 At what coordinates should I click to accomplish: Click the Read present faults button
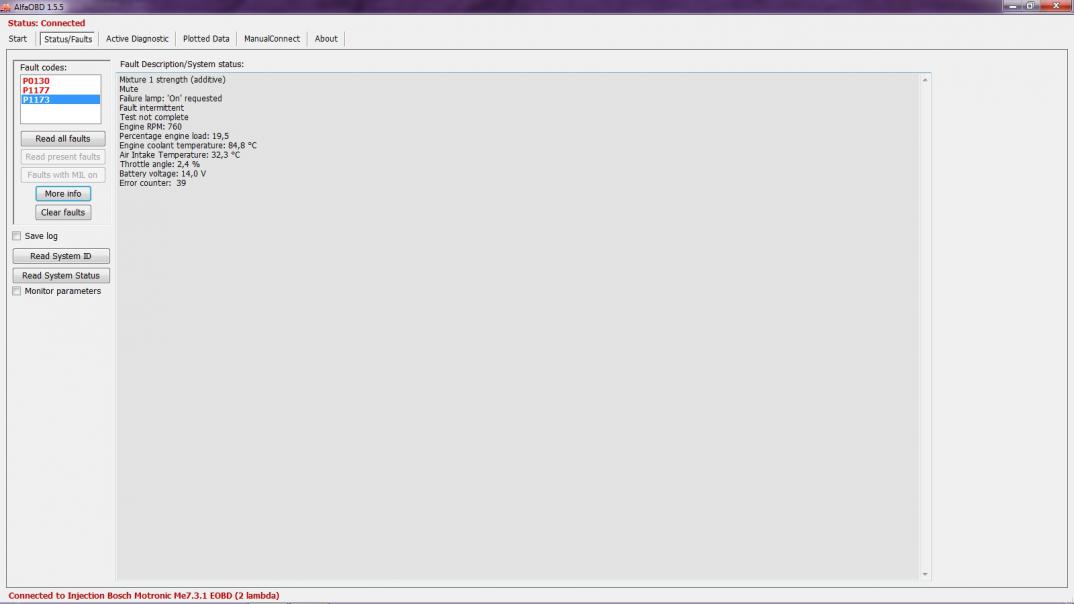click(x=62, y=157)
